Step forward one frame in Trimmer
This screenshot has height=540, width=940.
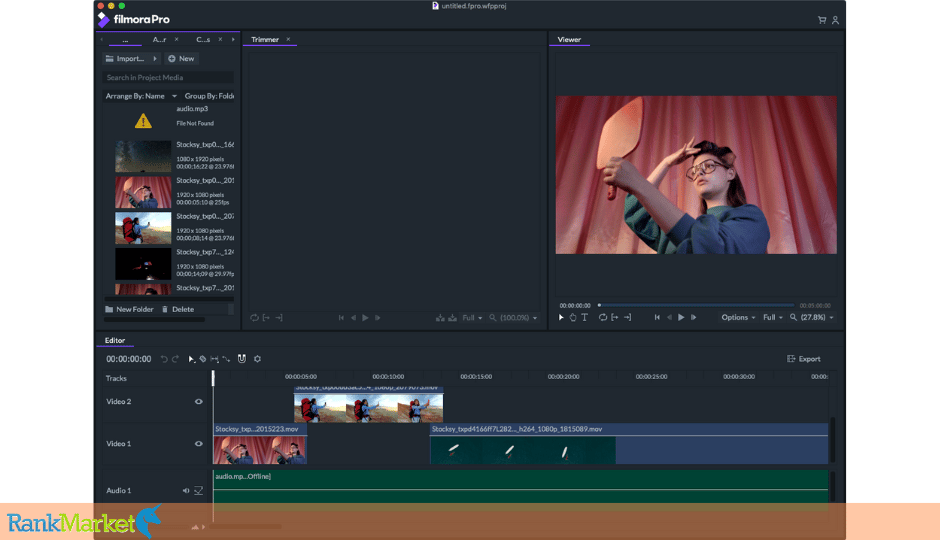coord(378,318)
